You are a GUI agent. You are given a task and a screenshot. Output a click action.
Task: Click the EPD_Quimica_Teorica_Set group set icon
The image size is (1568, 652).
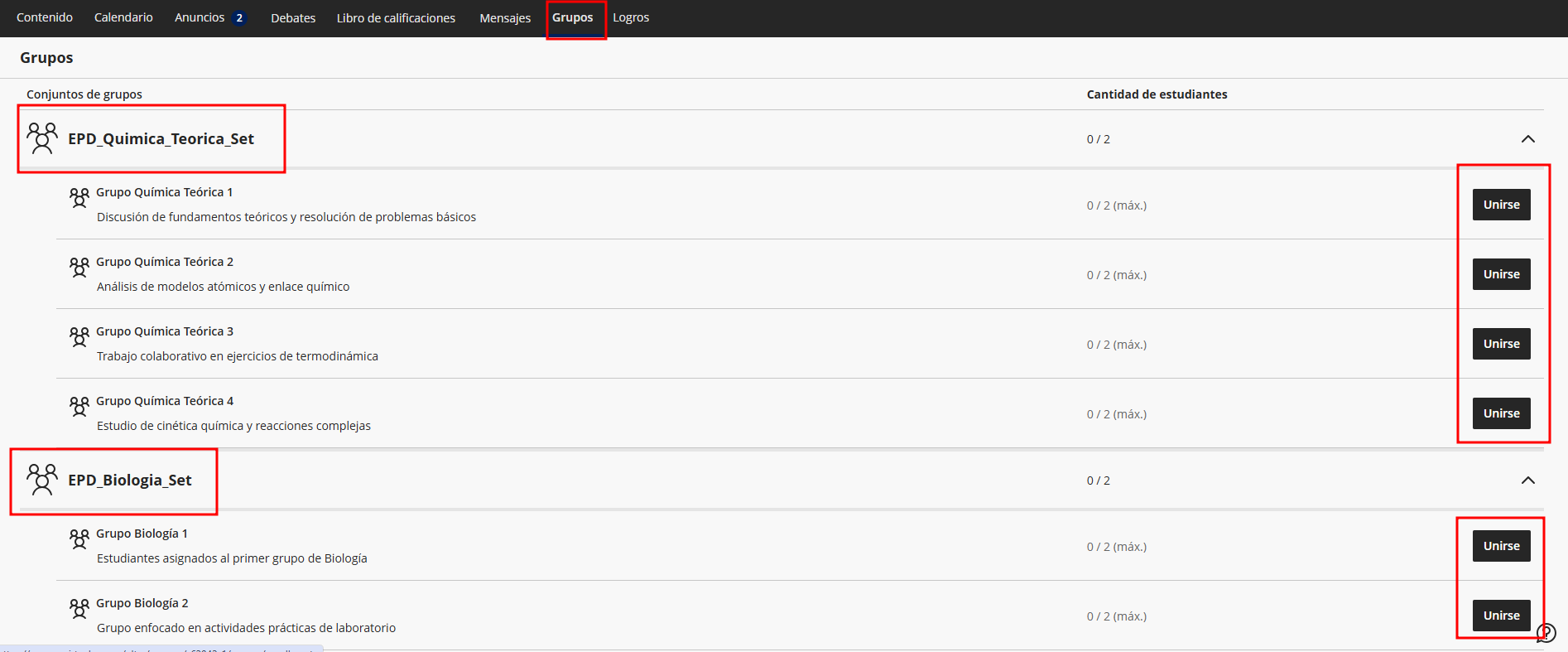click(42, 138)
